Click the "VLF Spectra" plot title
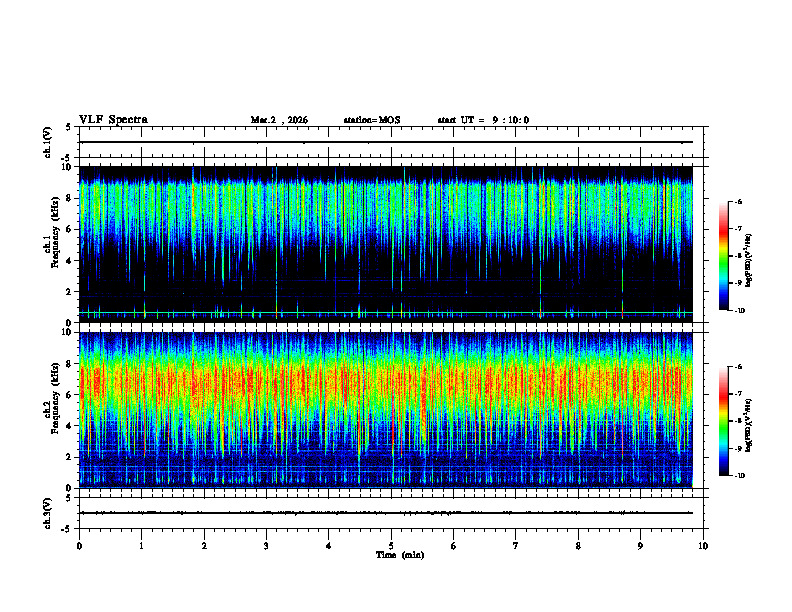The image size is (792, 612). (x=113, y=120)
